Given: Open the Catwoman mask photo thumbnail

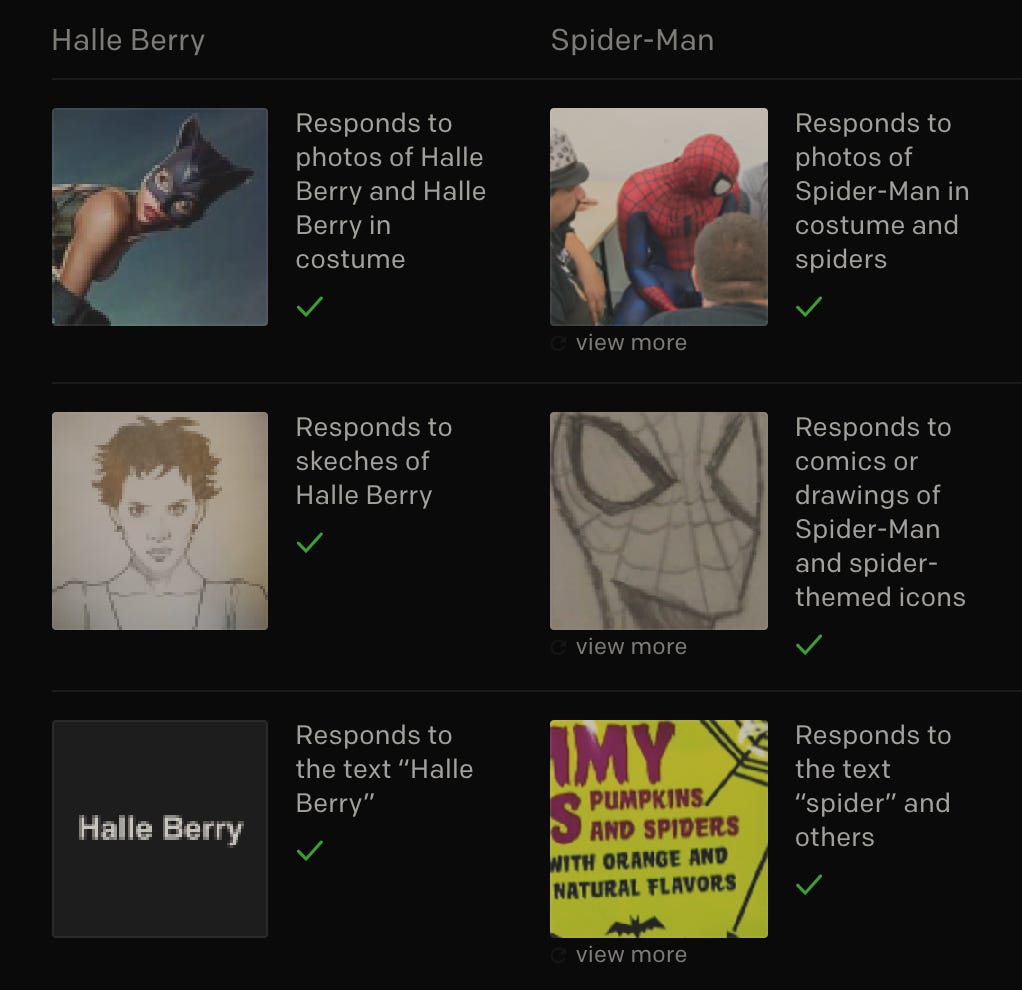Looking at the screenshot, I should [160, 217].
